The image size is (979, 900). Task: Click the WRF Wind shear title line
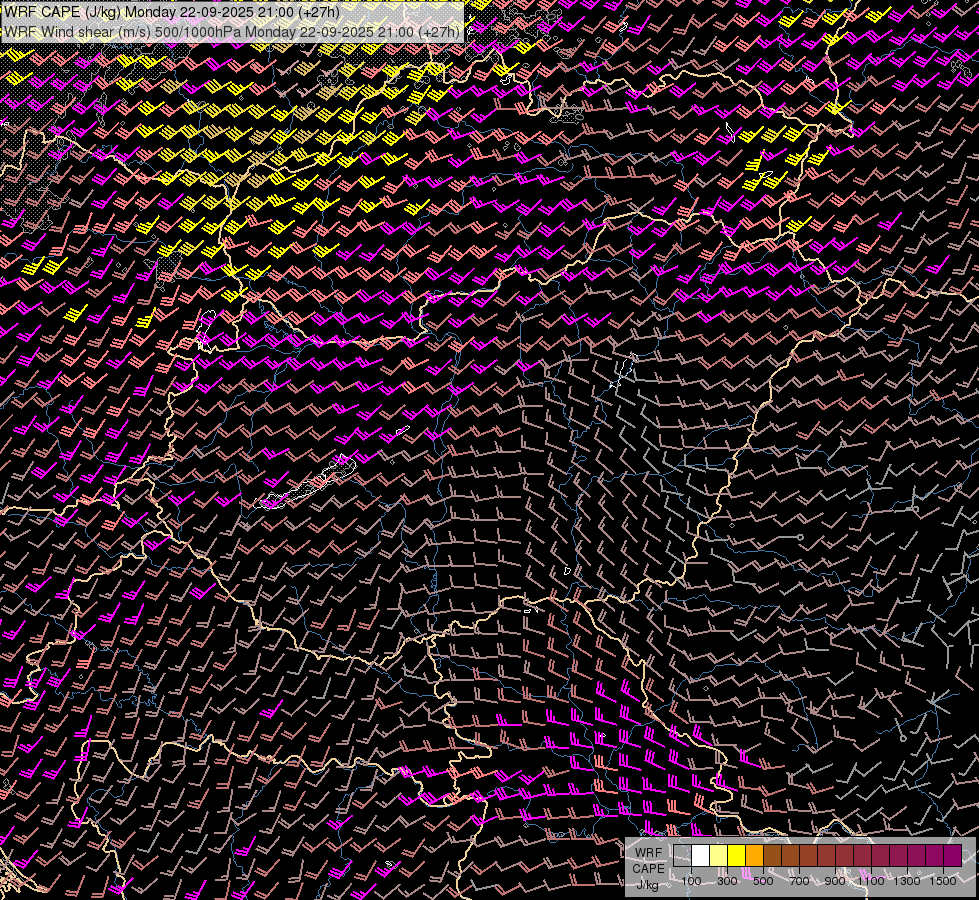[x=232, y=31]
